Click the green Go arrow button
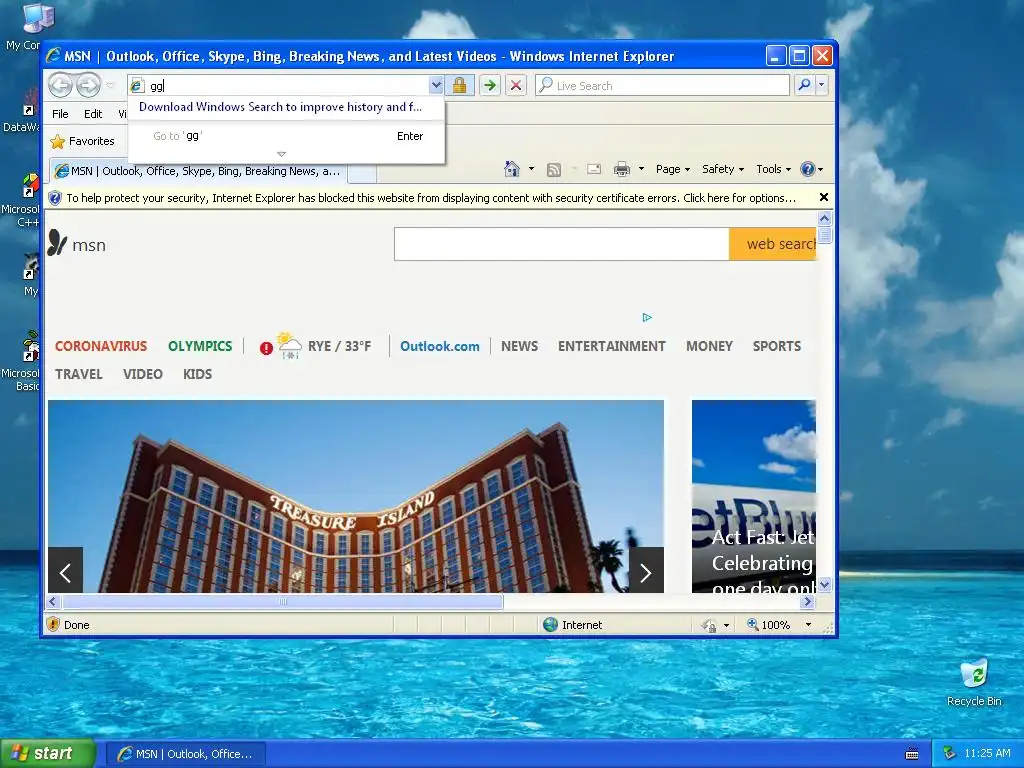Screen dimensions: 1024x768 pos(489,86)
